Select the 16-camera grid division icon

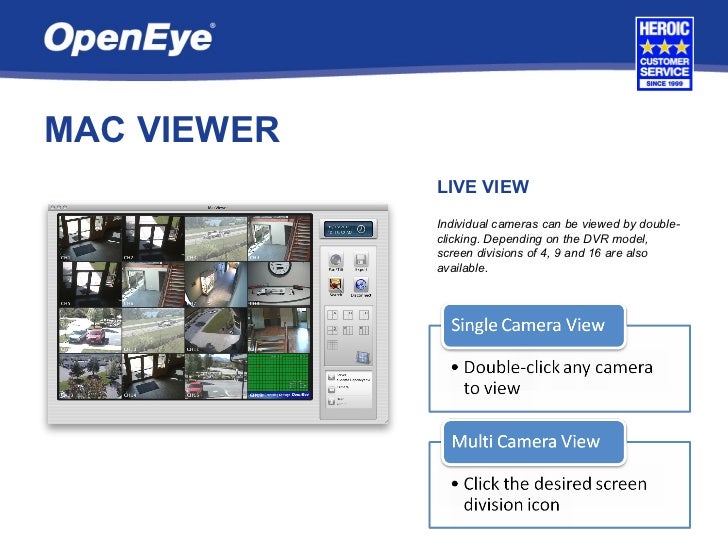pos(332,344)
